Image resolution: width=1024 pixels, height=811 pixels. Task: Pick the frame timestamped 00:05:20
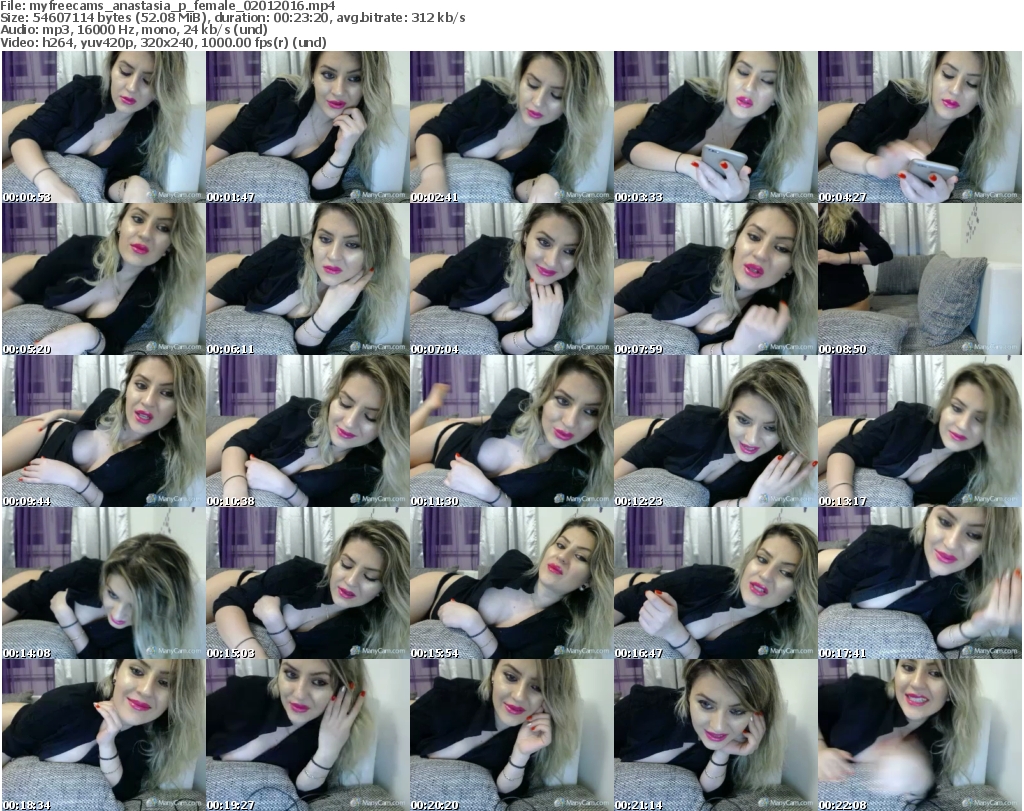point(103,279)
